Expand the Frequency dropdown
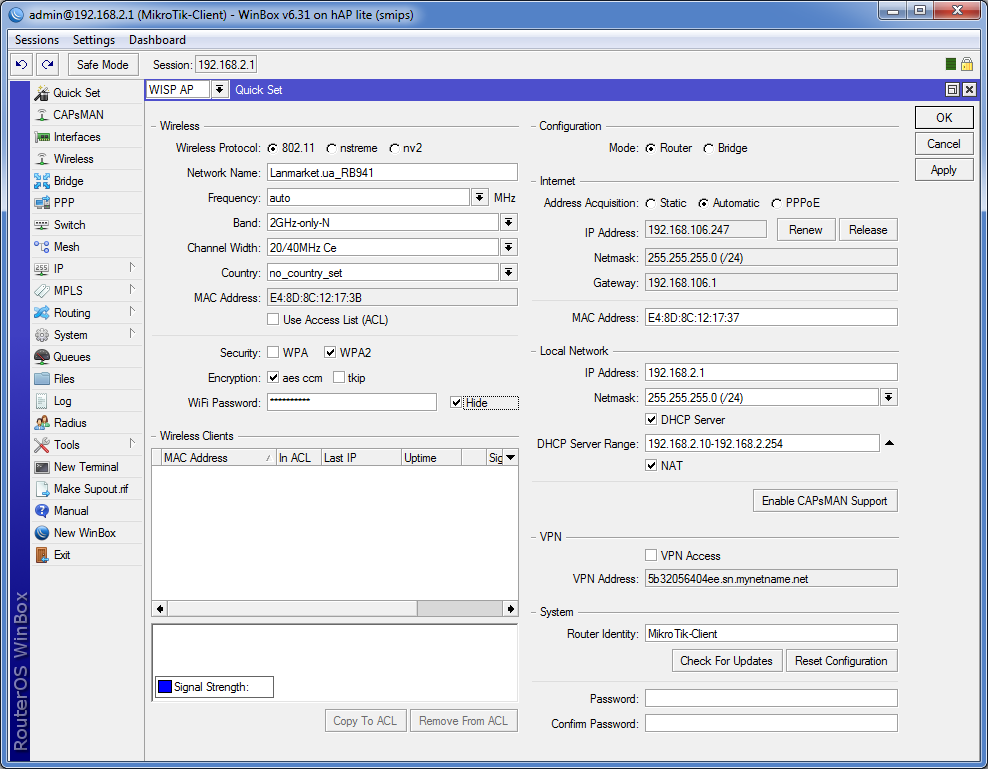The image size is (988, 769). [x=480, y=197]
